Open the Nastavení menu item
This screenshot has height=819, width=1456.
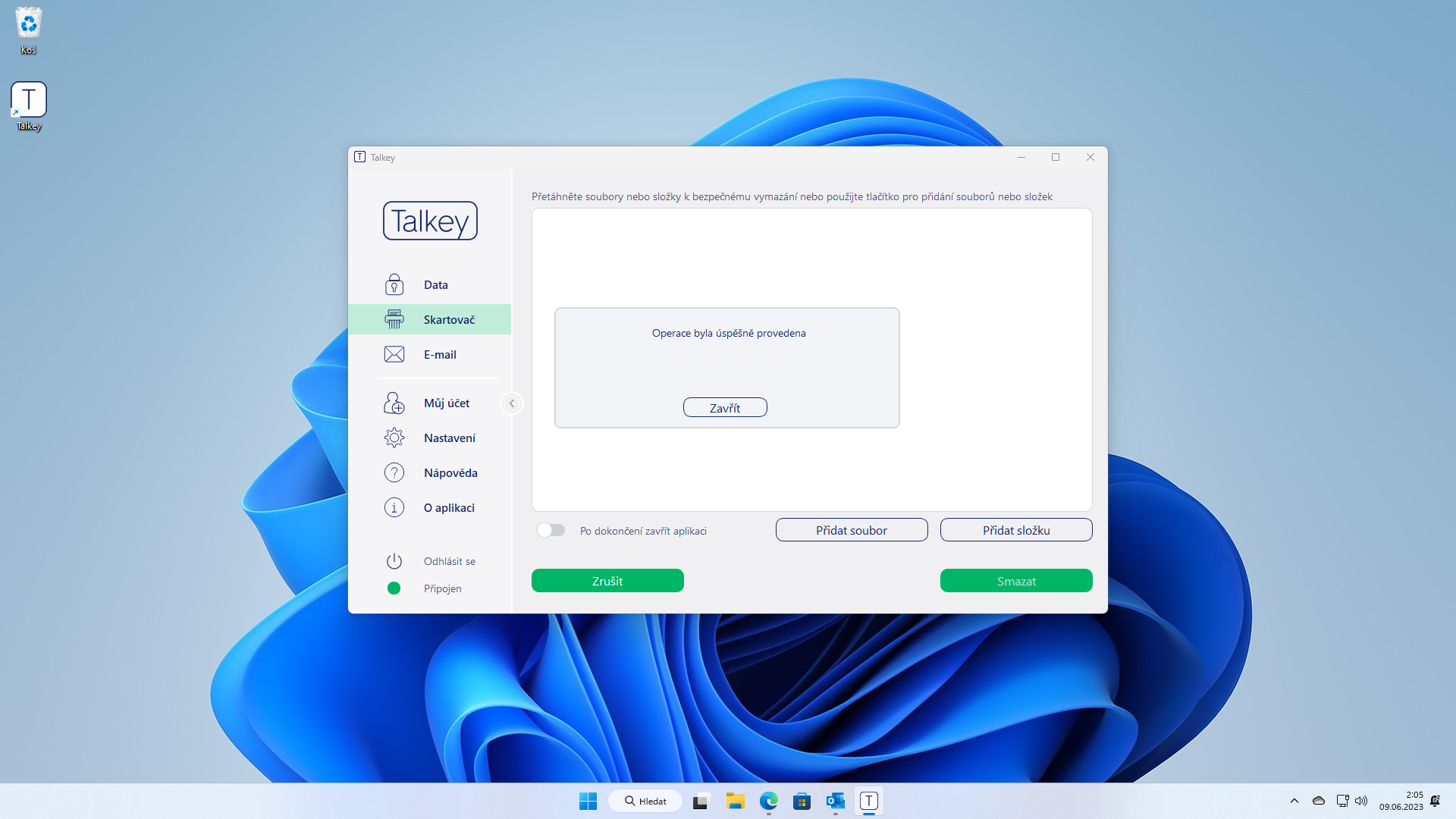[x=449, y=438]
